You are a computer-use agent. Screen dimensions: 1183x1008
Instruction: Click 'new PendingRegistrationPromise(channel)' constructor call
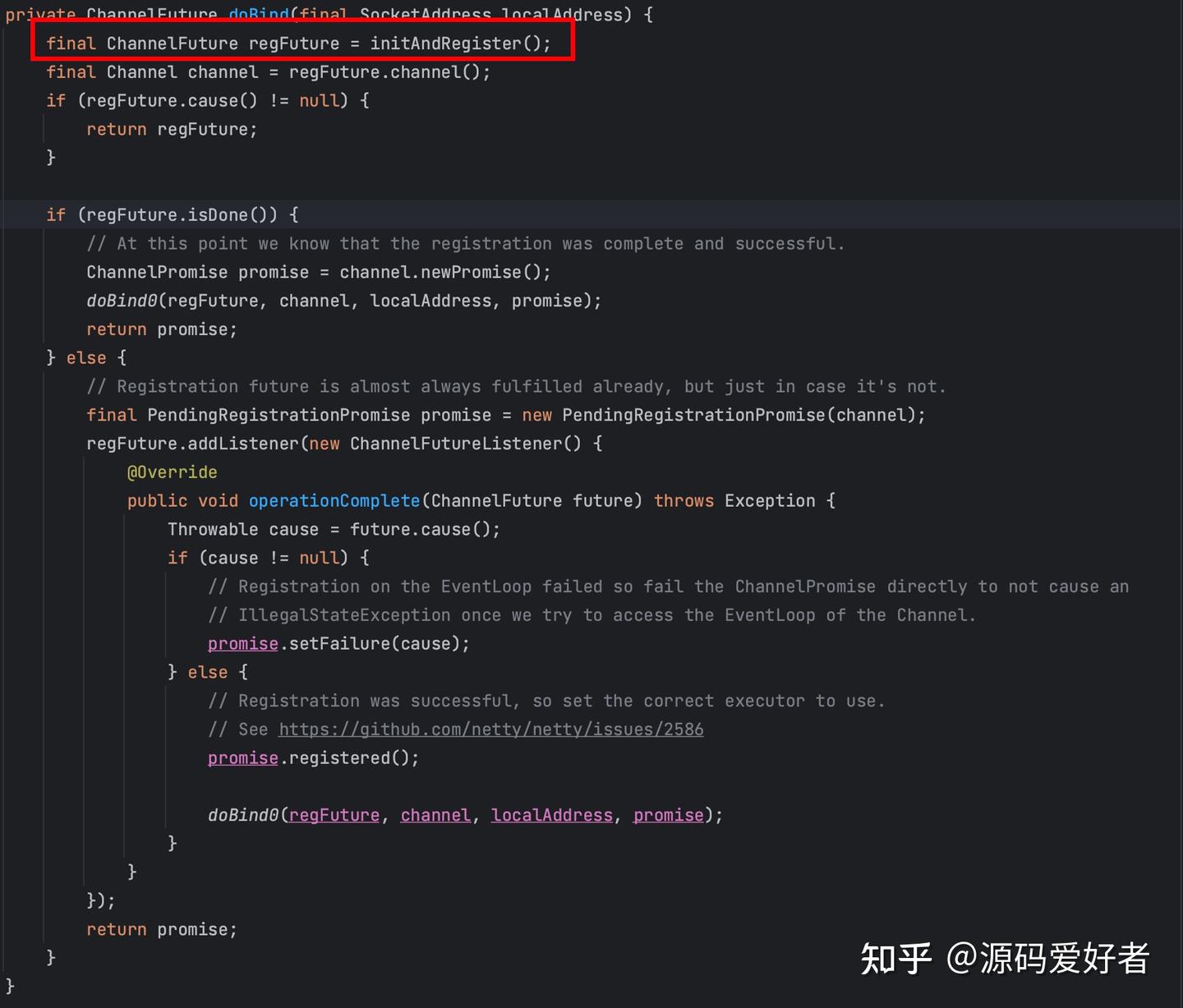pyautogui.click(x=719, y=415)
